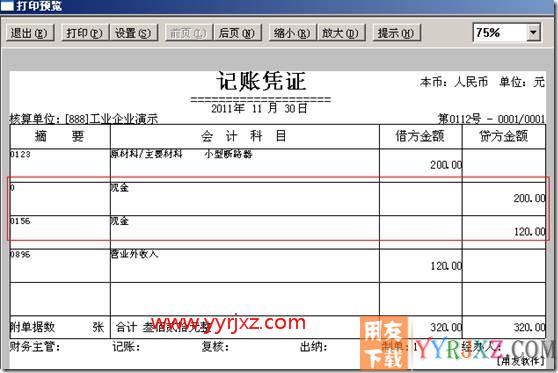Image resolution: width=558 pixels, height=373 pixels.
Task: Click the 退出(E) exit button
Action: [30, 33]
